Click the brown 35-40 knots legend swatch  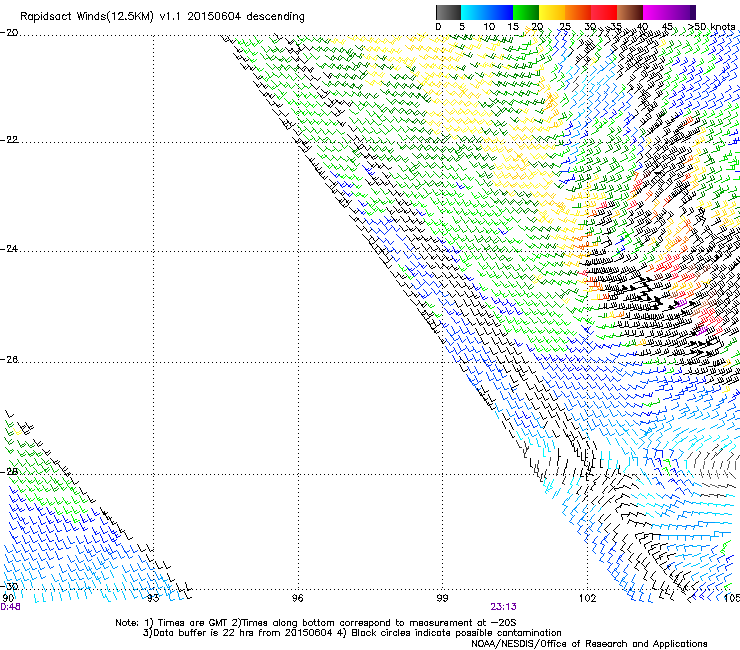(x=630, y=12)
